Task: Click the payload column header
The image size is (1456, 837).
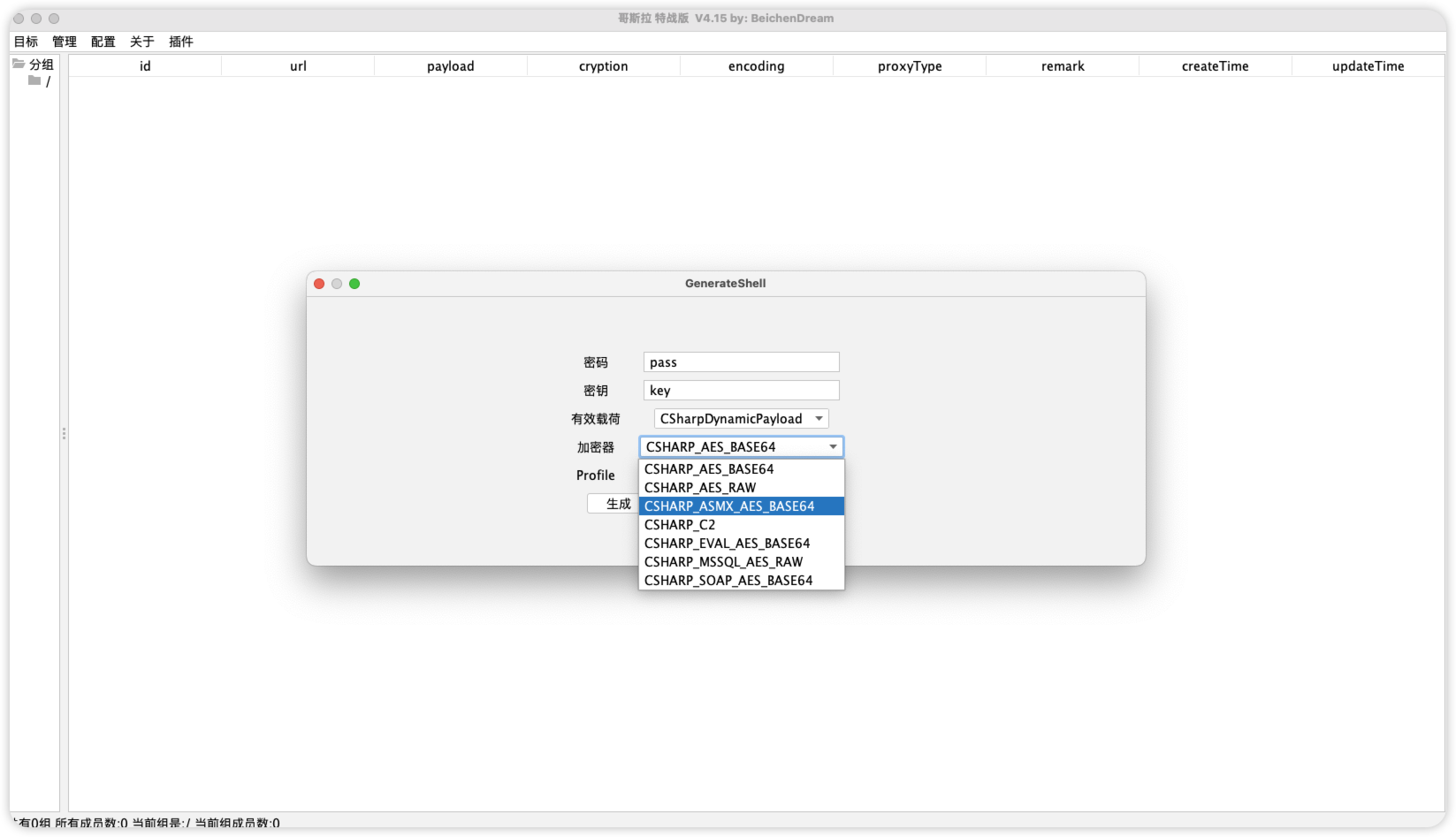Action: (x=450, y=66)
